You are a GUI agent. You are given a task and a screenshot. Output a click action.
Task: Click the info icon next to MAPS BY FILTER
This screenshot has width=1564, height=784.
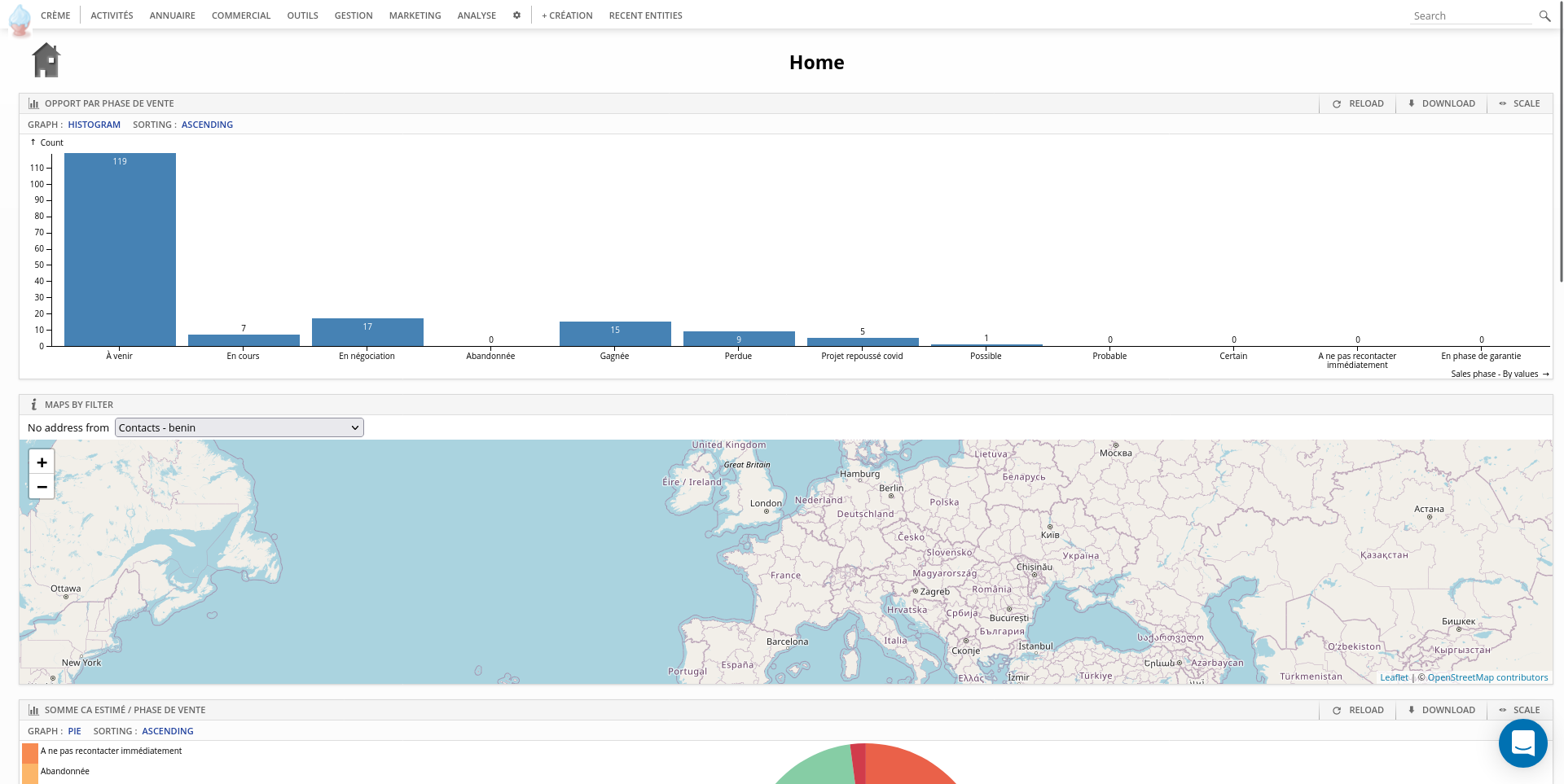[x=33, y=404]
